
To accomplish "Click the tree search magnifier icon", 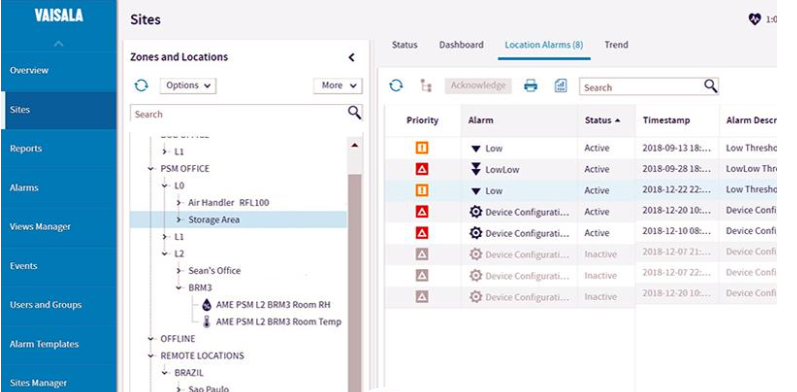I will pos(354,112).
